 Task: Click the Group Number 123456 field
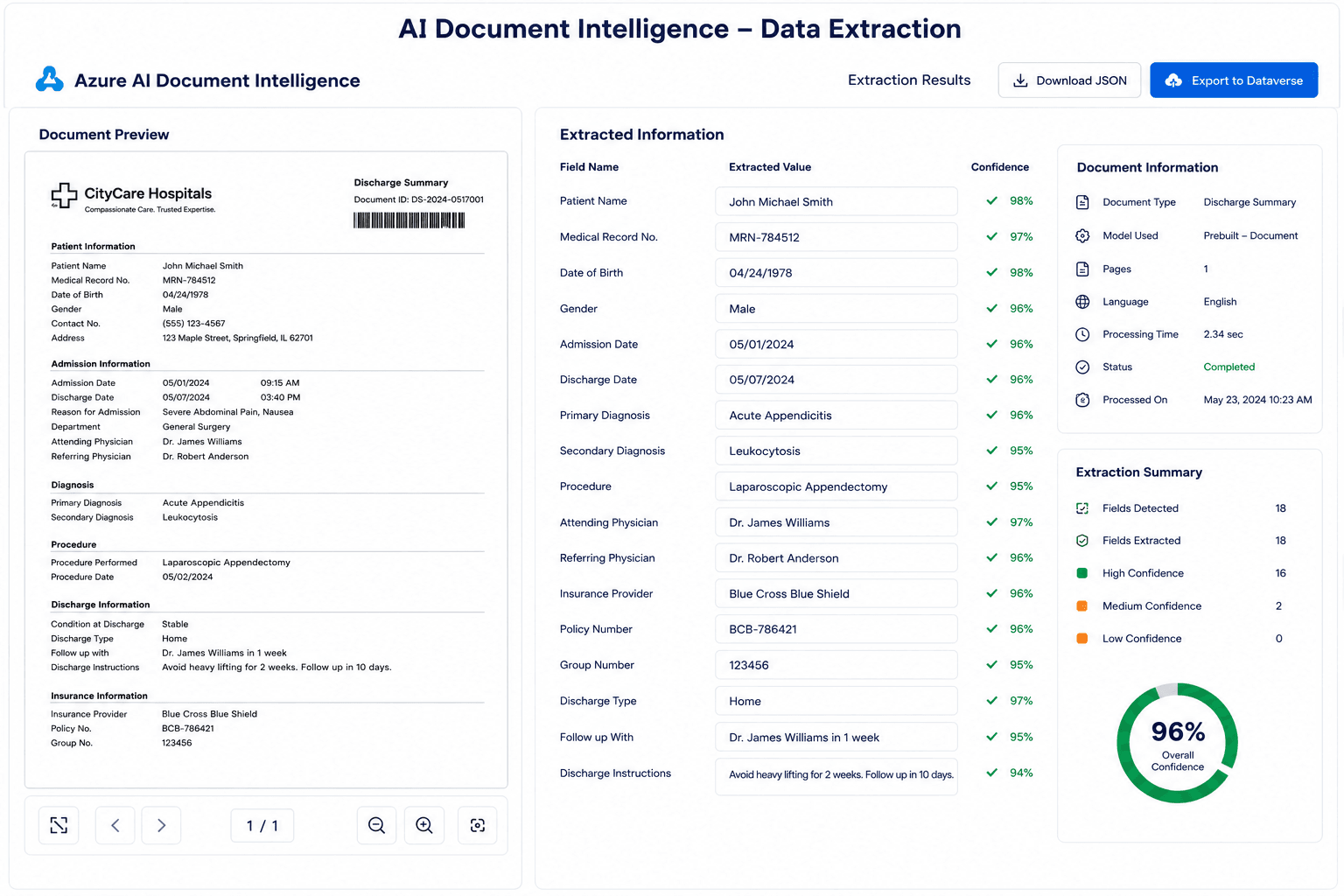[x=836, y=665]
